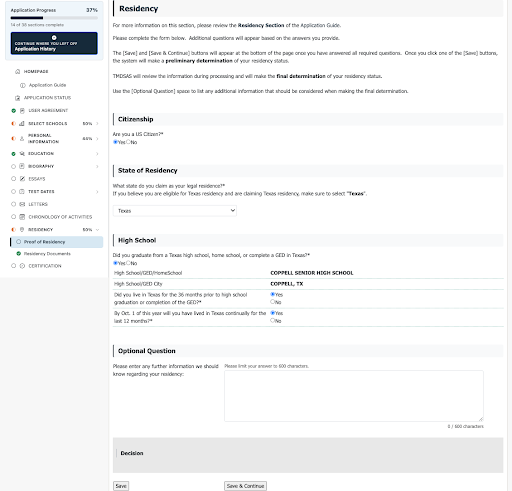The width and height of the screenshot is (512, 491).
Task: Select No for Oct. 1 twelve months question
Action: point(273,321)
